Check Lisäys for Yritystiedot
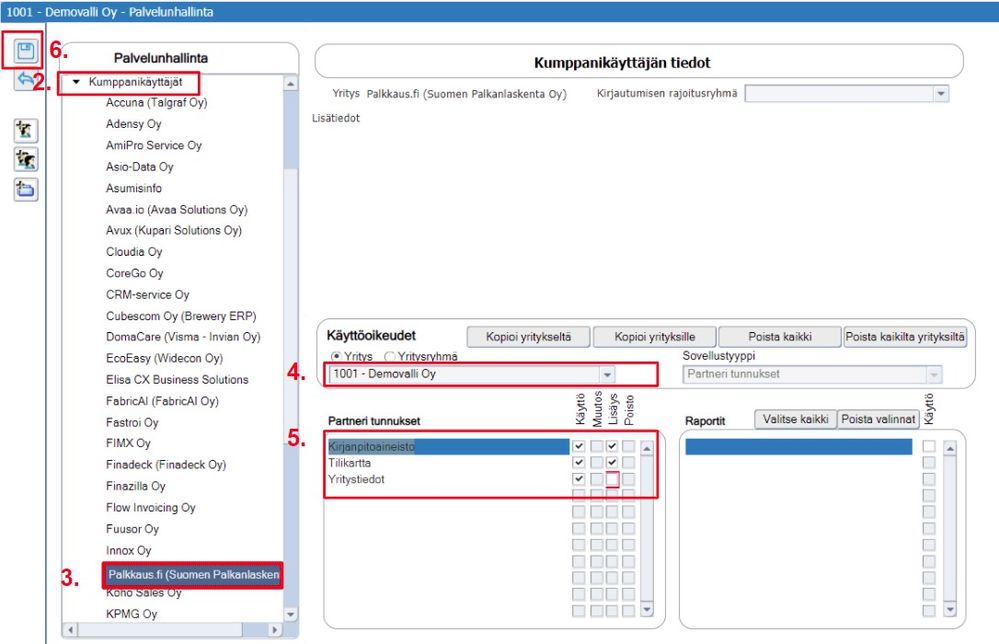999x644 pixels. pos(612,479)
